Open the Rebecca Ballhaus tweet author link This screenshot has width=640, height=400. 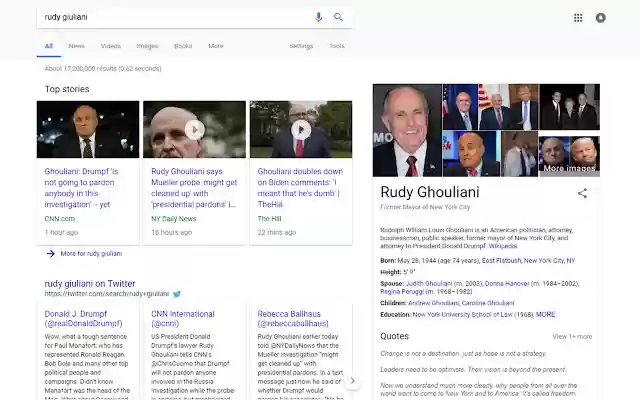click(x=293, y=319)
